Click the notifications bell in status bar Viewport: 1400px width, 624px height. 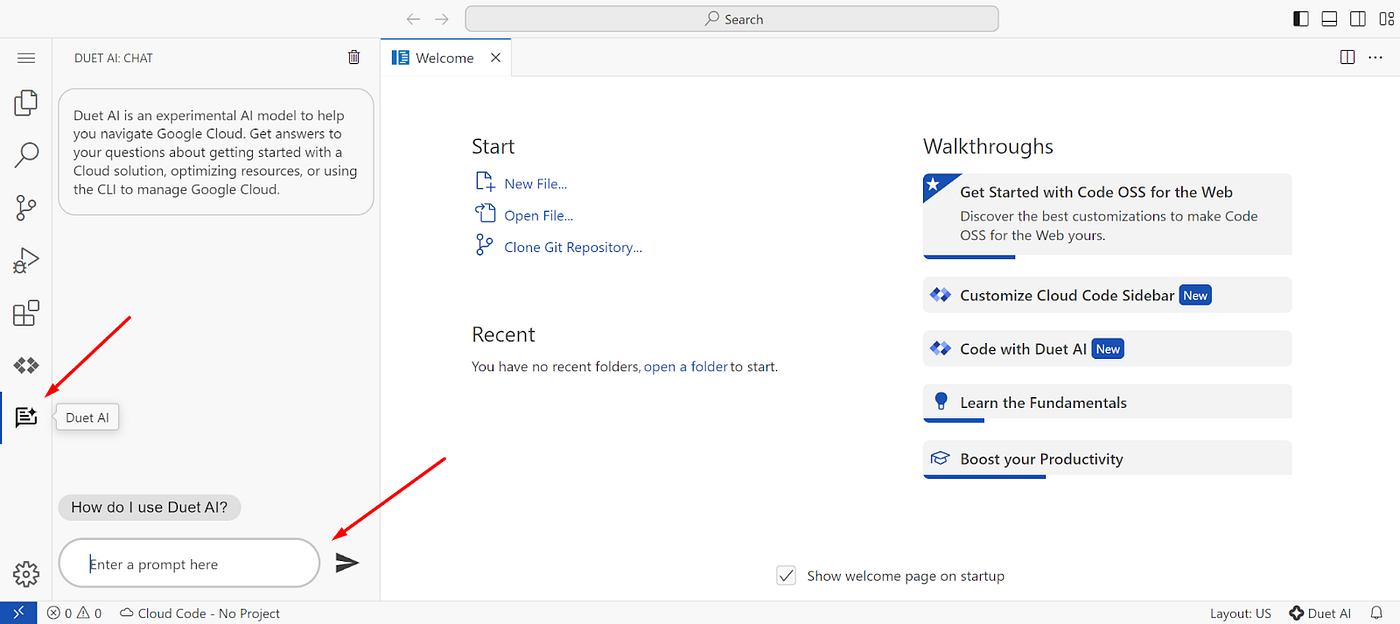coord(1379,613)
